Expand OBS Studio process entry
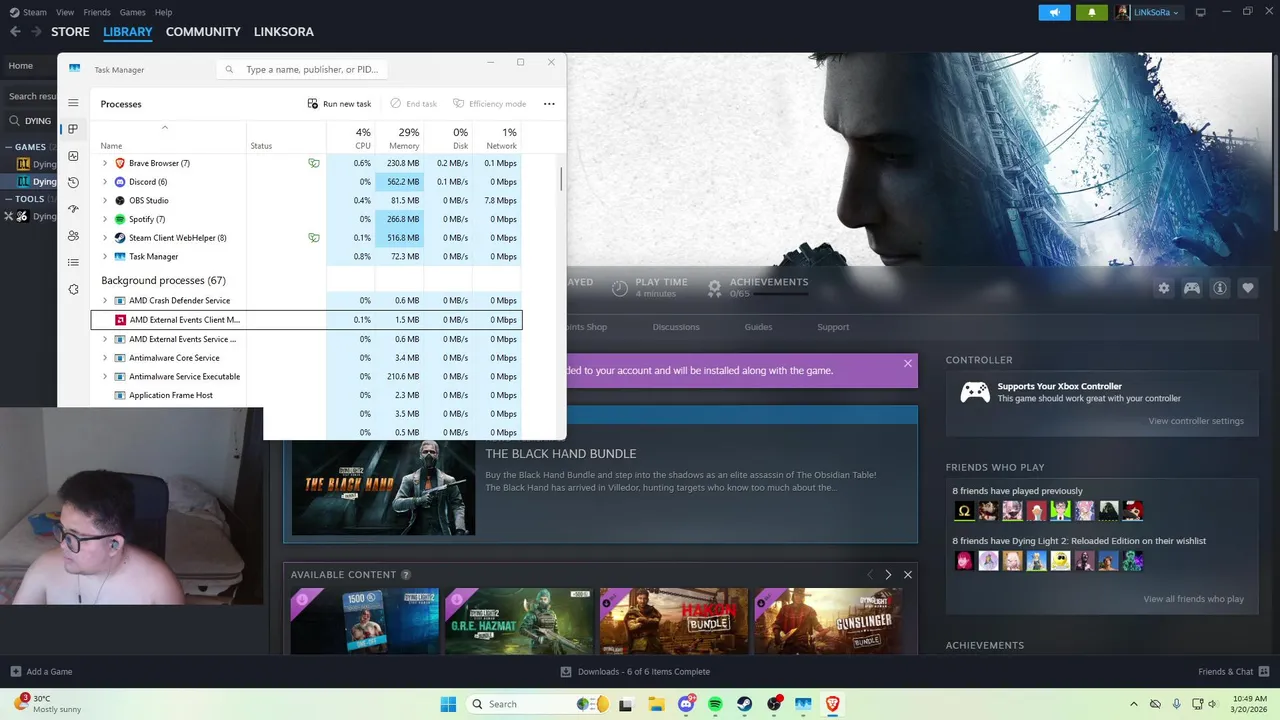1280x720 pixels. click(105, 200)
